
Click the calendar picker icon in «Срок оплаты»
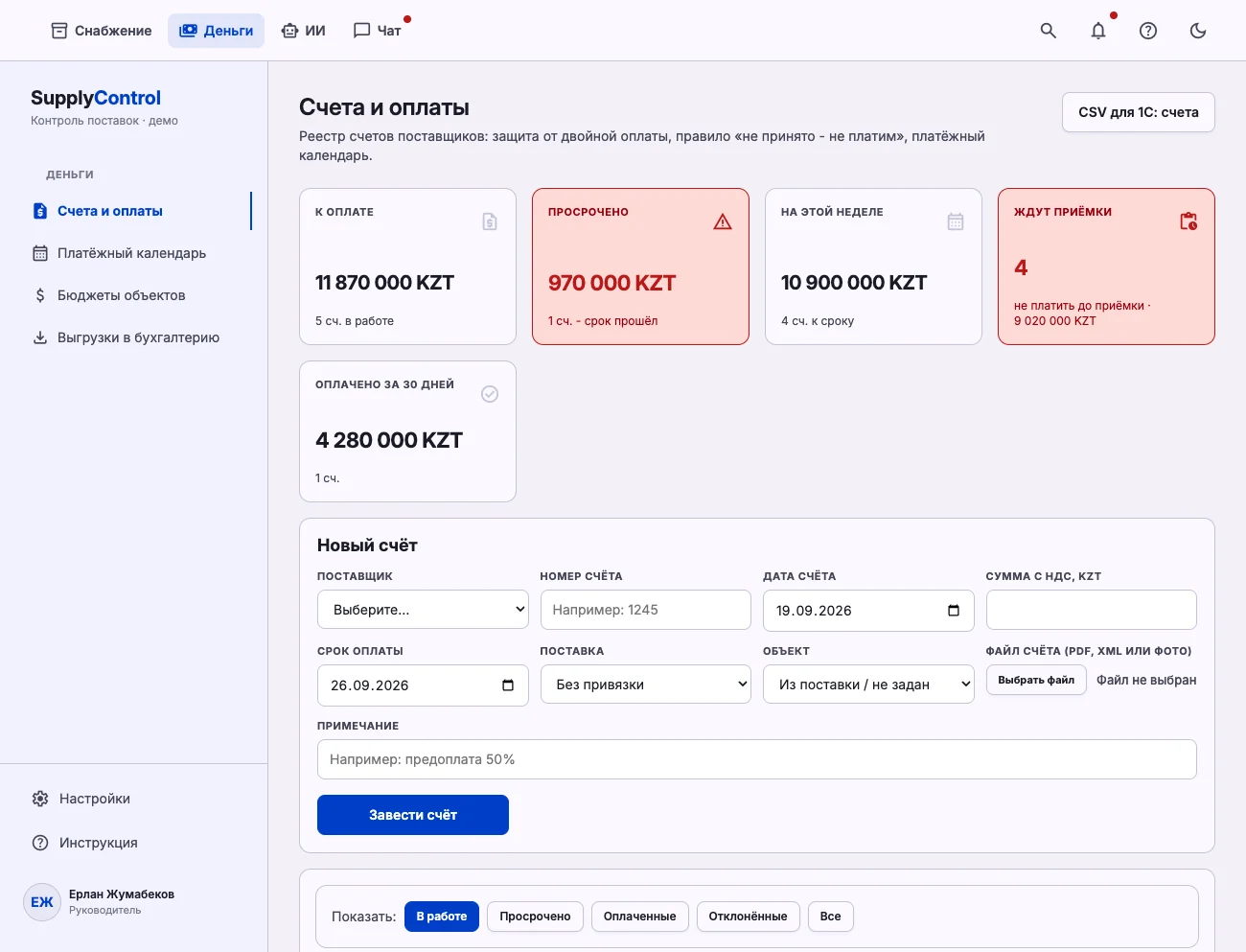[x=508, y=685]
